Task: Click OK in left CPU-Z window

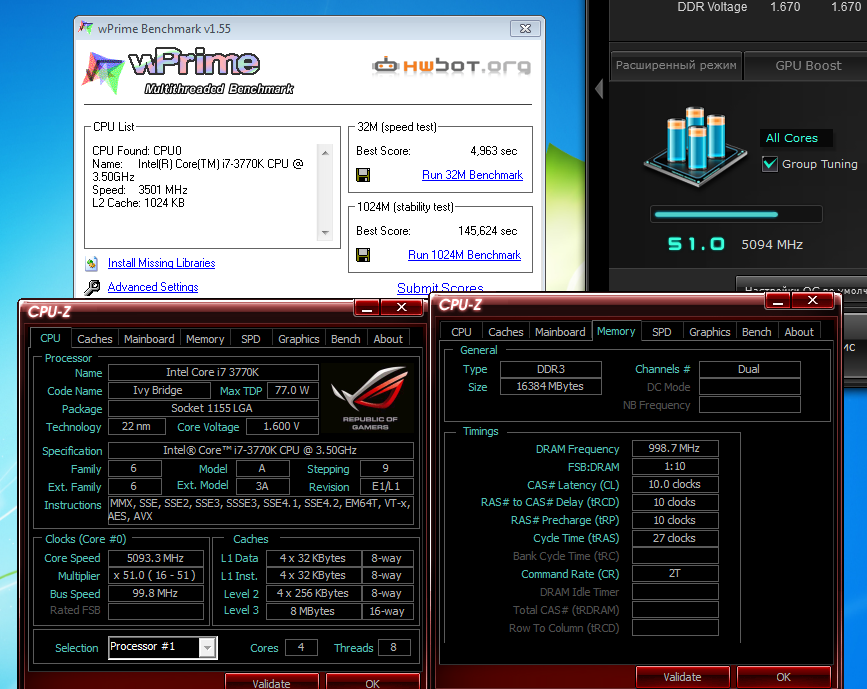Action: (x=373, y=682)
